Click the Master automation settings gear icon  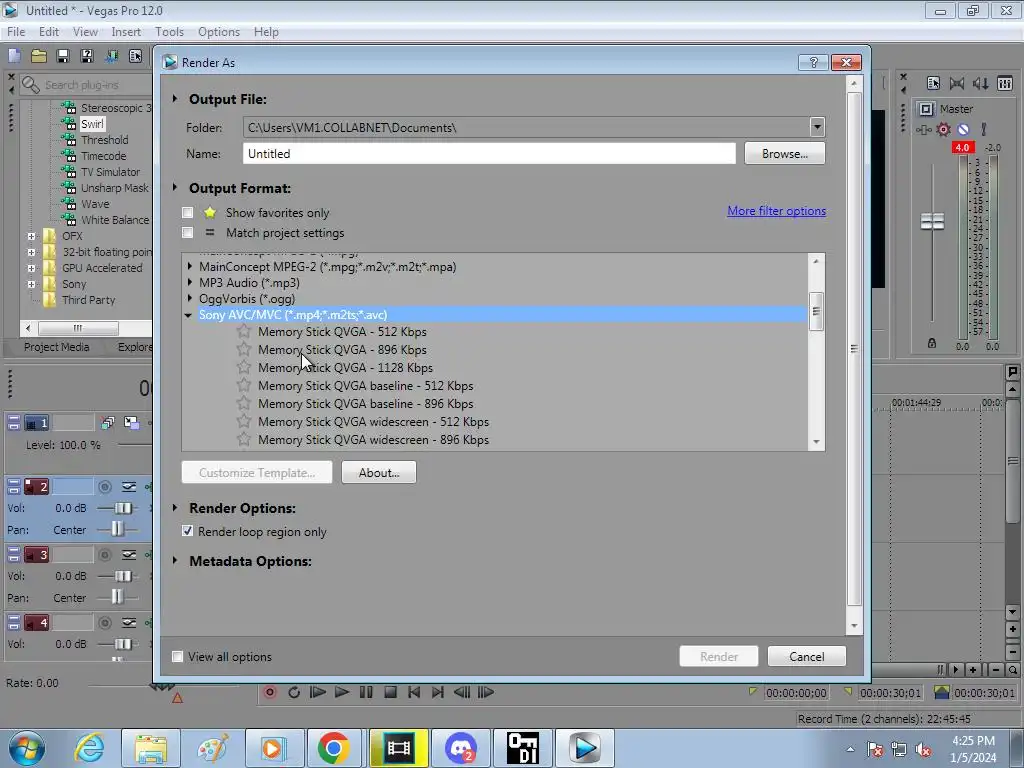tap(943, 129)
